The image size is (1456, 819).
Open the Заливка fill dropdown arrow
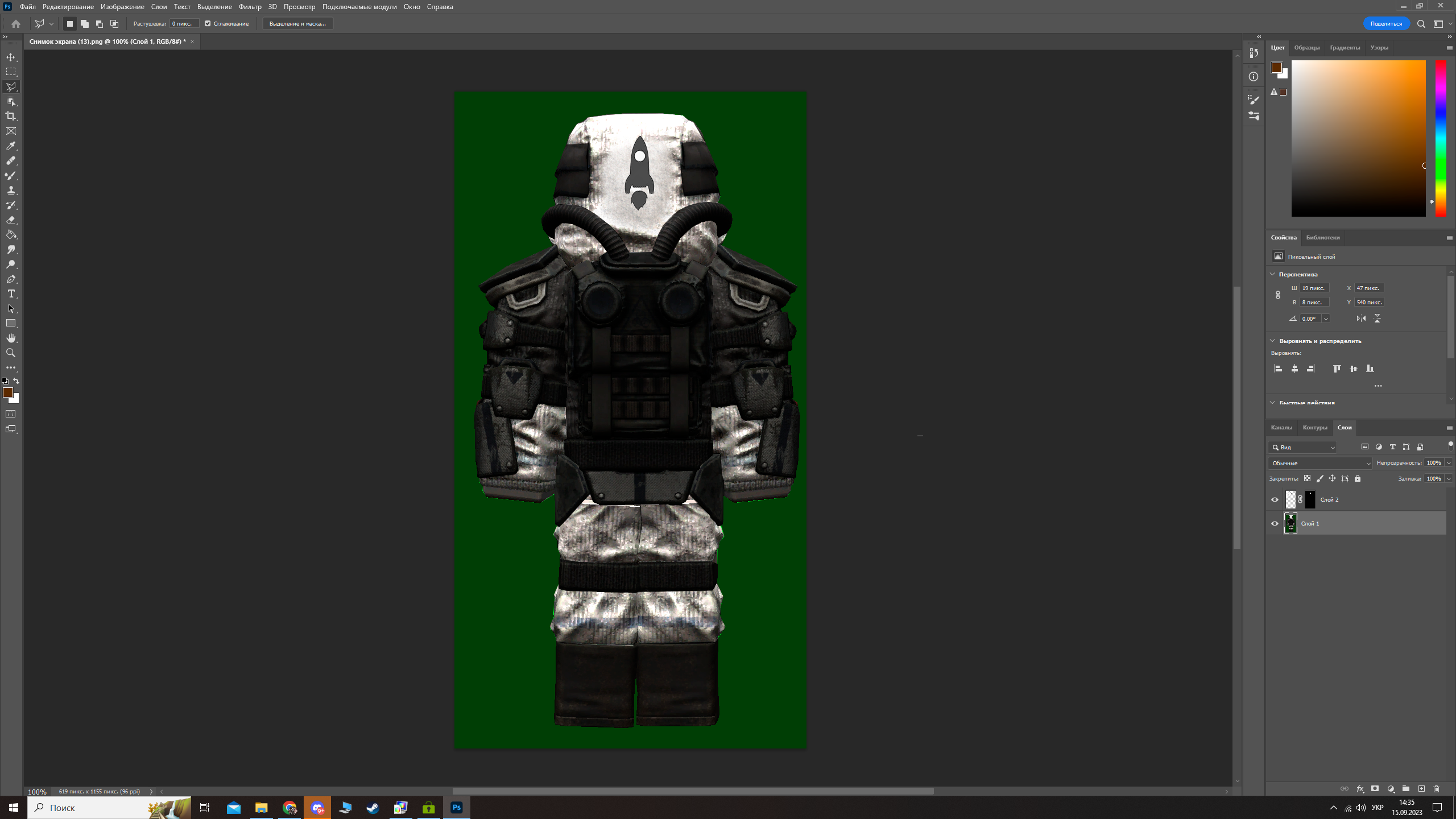(x=1449, y=479)
